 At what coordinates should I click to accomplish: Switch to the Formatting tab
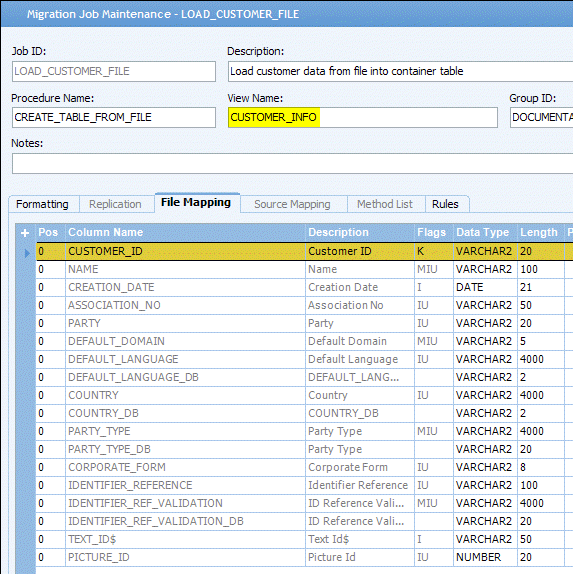(x=42, y=204)
